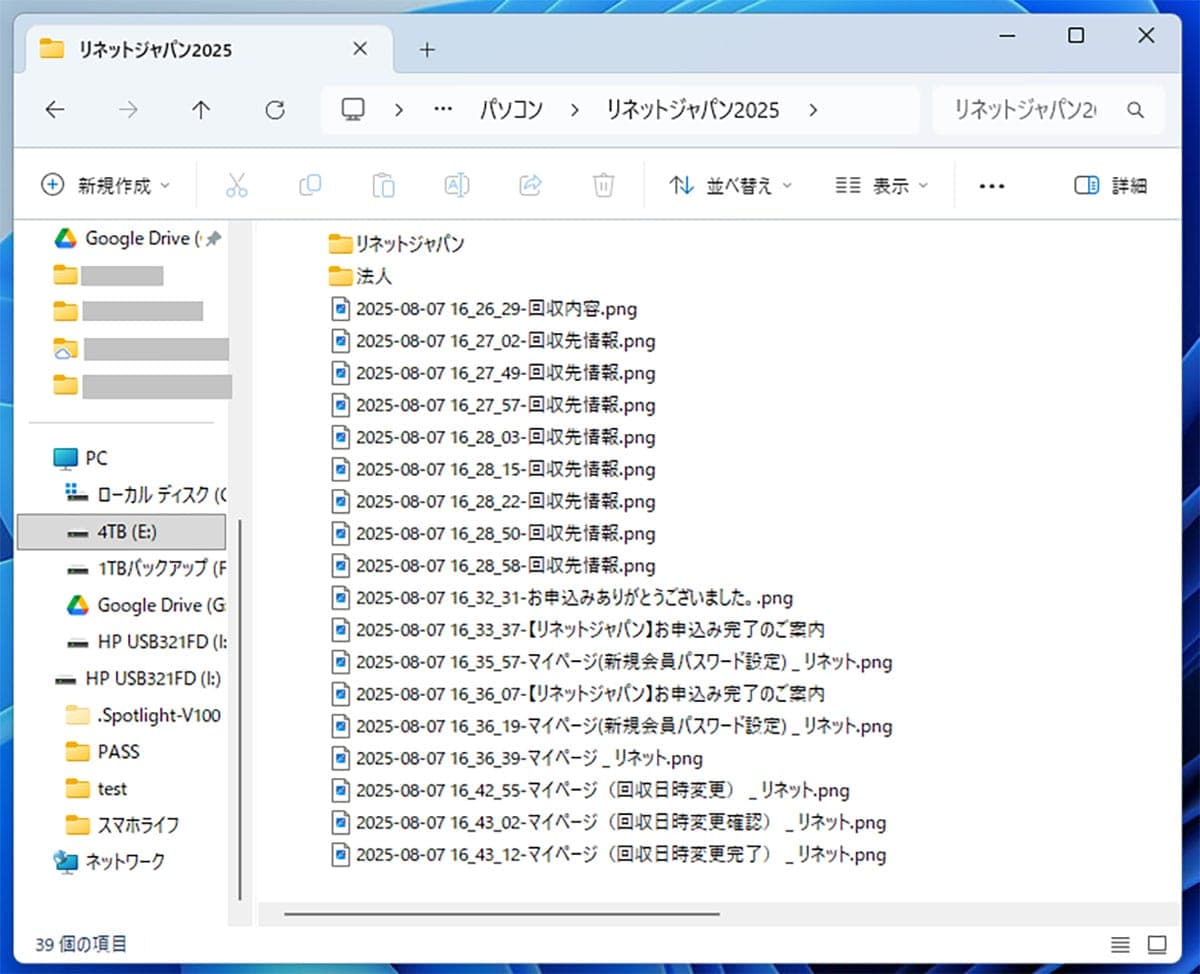Select Google Drive (G:) under PC
The image size is (1200, 974).
pos(145,605)
